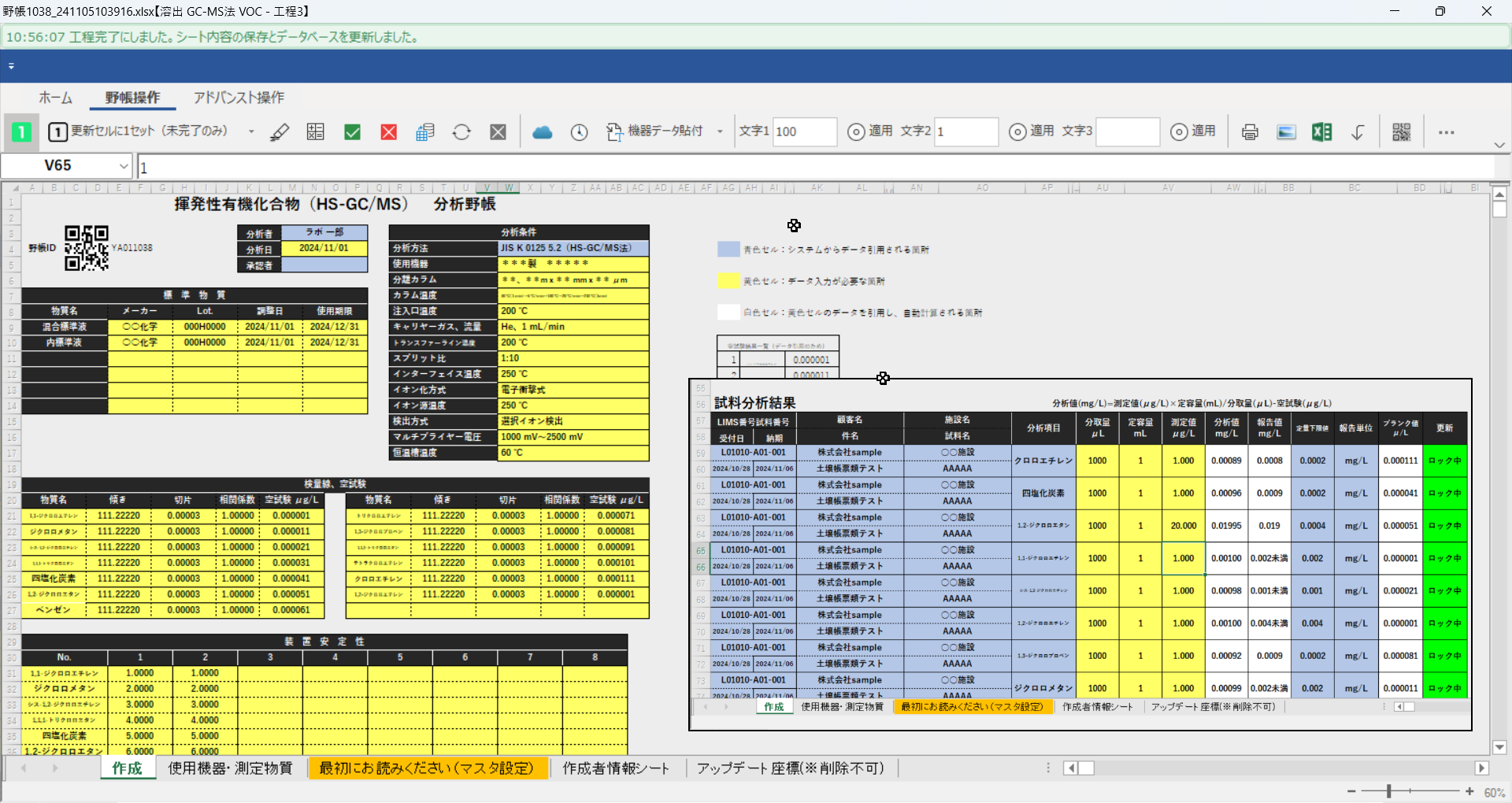
Task: Click zoom out minus button
Action: (1351, 791)
